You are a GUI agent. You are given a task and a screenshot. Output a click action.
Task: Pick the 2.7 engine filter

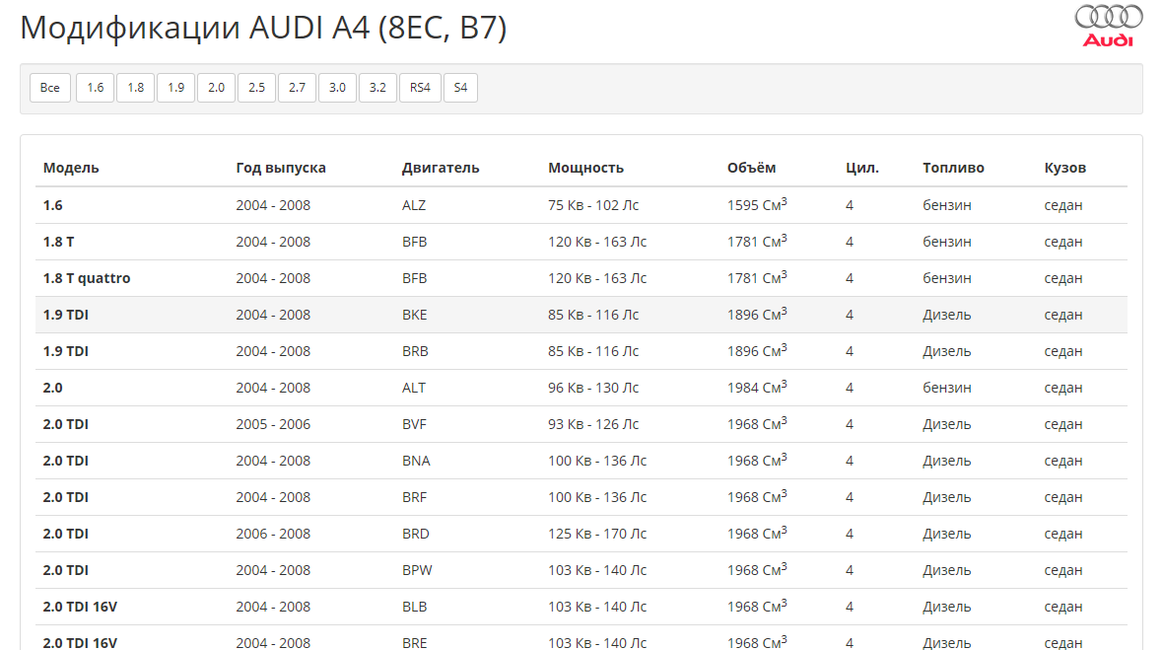click(297, 88)
